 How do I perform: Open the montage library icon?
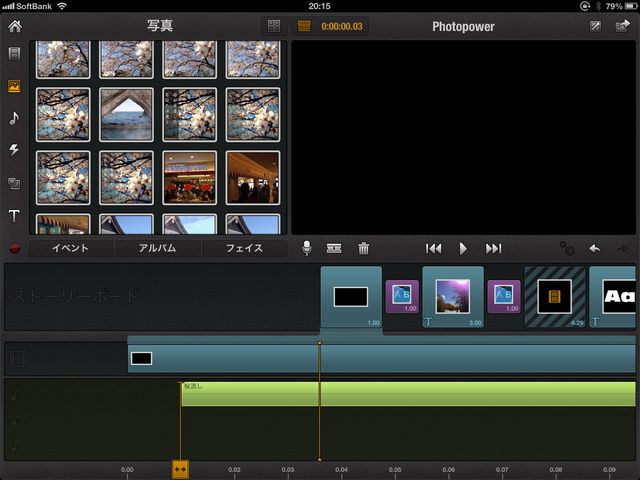[14, 183]
